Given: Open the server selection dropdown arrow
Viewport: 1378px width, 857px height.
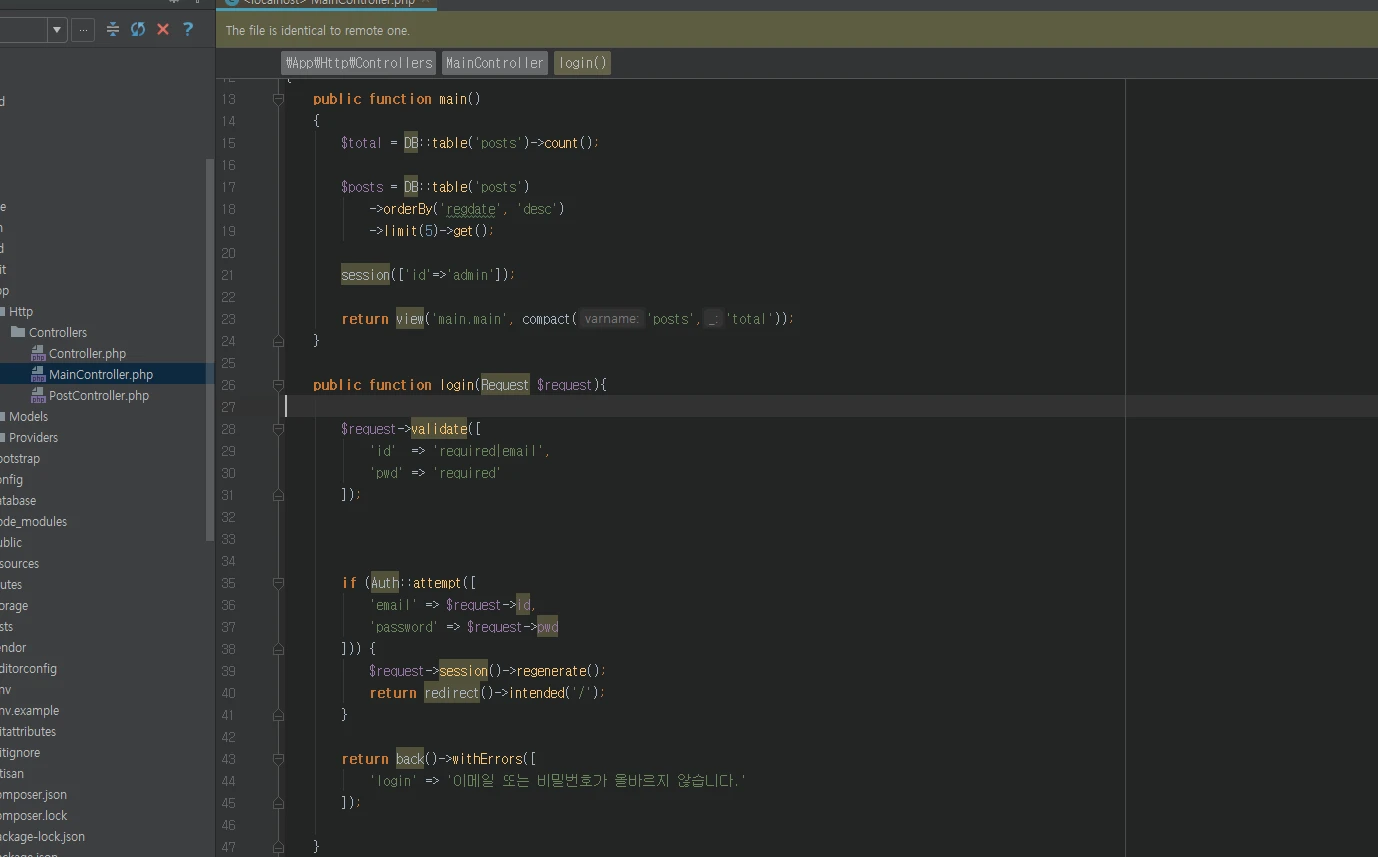Looking at the screenshot, I should [x=57, y=30].
